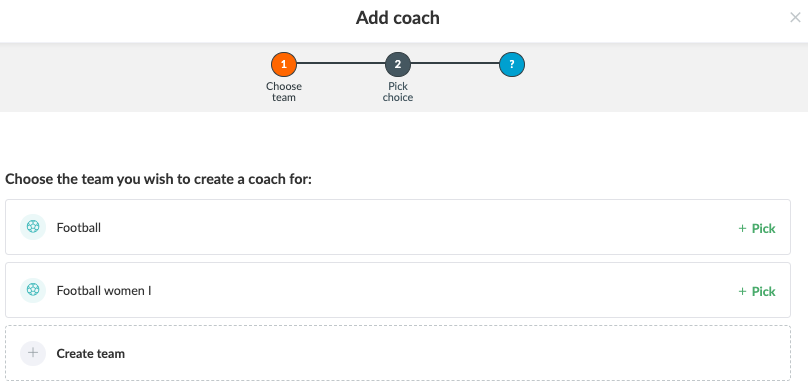The height and width of the screenshot is (390, 808).
Task: Click the progress line after step 2
Action: (455, 64)
